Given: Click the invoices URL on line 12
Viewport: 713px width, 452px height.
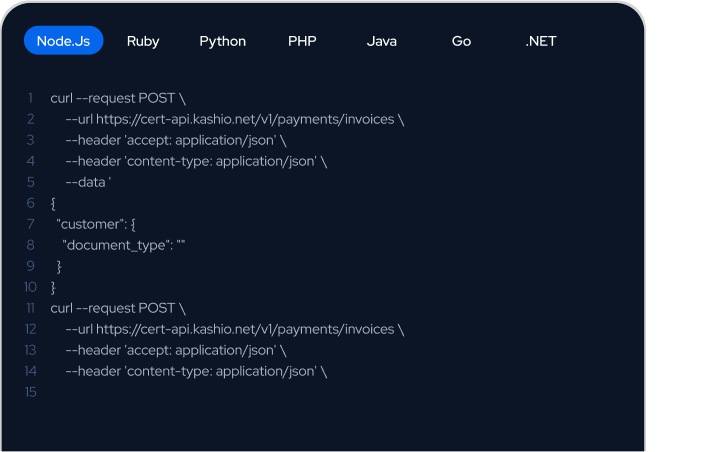Looking at the screenshot, I should pyautogui.click(x=245, y=329).
